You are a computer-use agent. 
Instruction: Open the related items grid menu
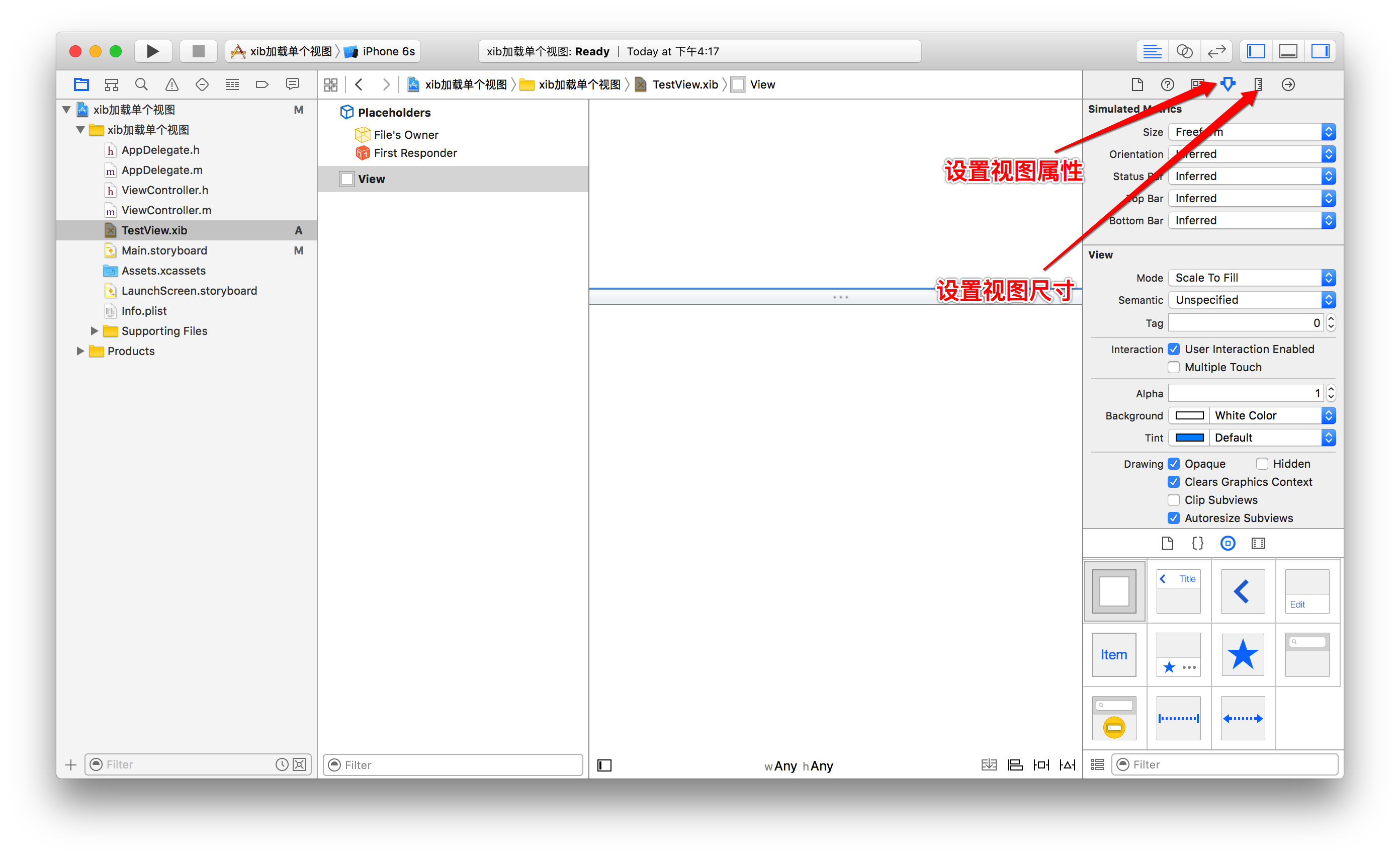coord(331,84)
